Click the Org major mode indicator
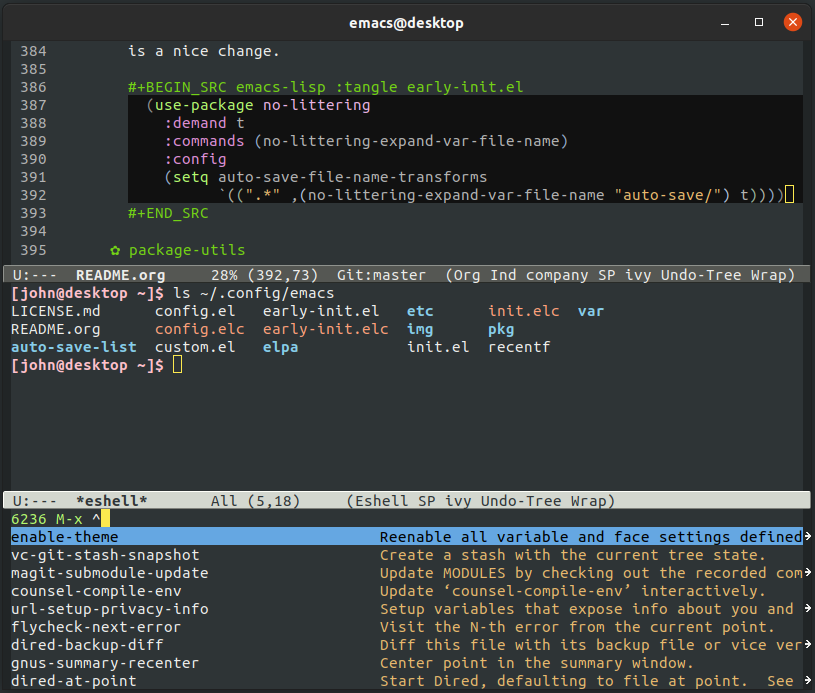The width and height of the screenshot is (815, 693). 466,275
